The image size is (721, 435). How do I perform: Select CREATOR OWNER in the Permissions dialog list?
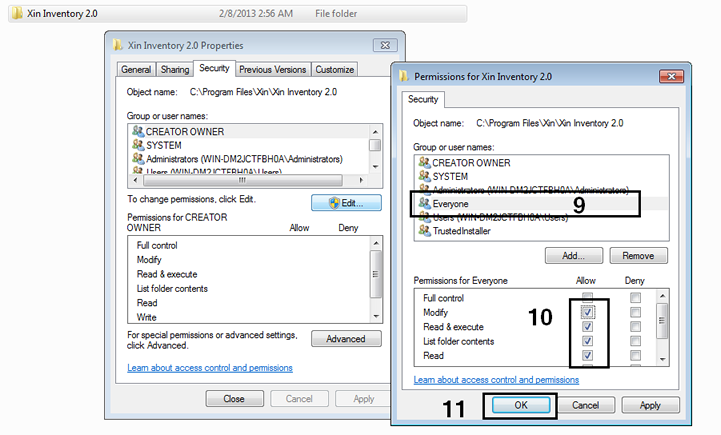point(541,163)
